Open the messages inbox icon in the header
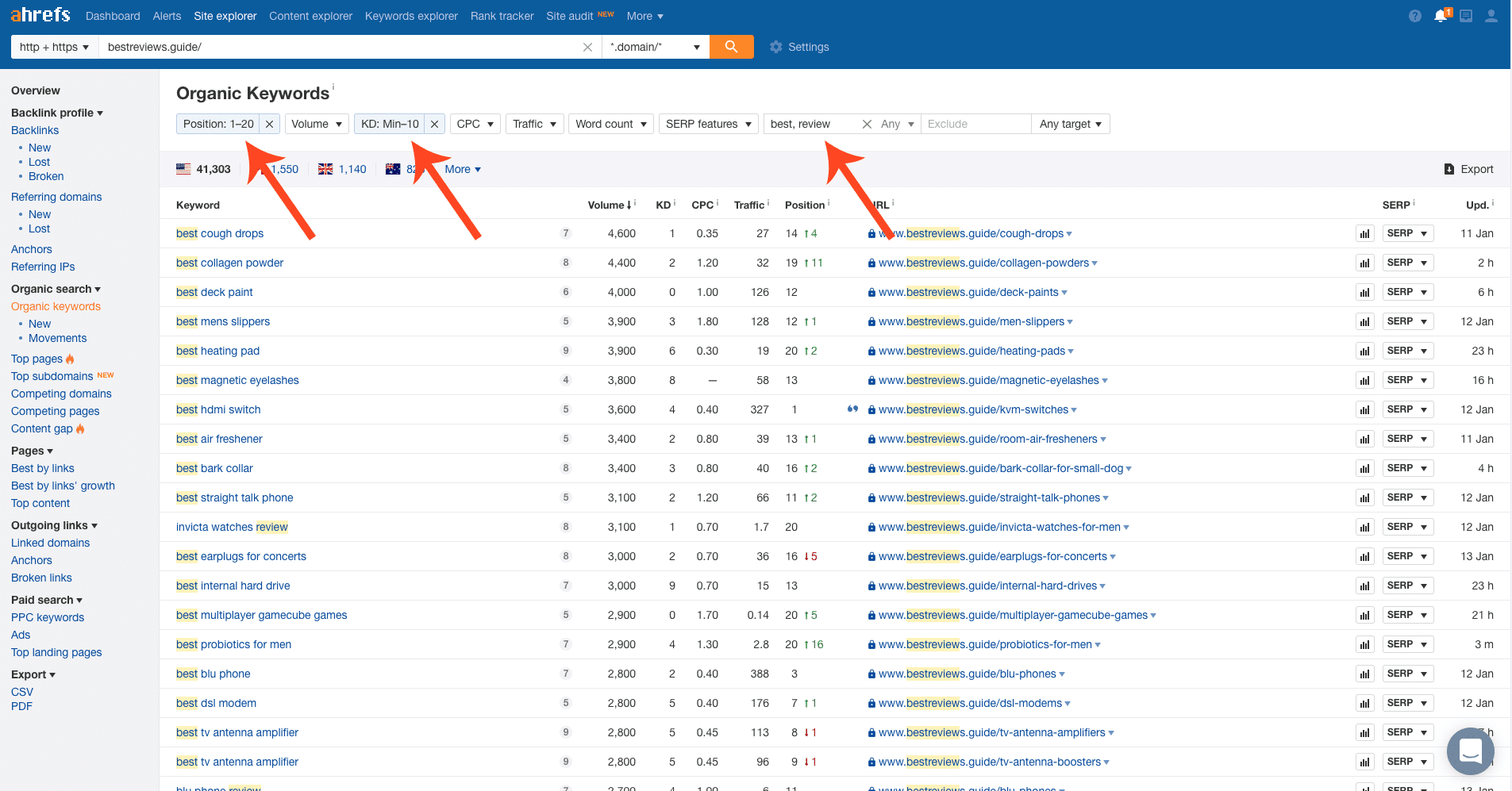Image resolution: width=1512 pixels, height=791 pixels. tap(1466, 15)
